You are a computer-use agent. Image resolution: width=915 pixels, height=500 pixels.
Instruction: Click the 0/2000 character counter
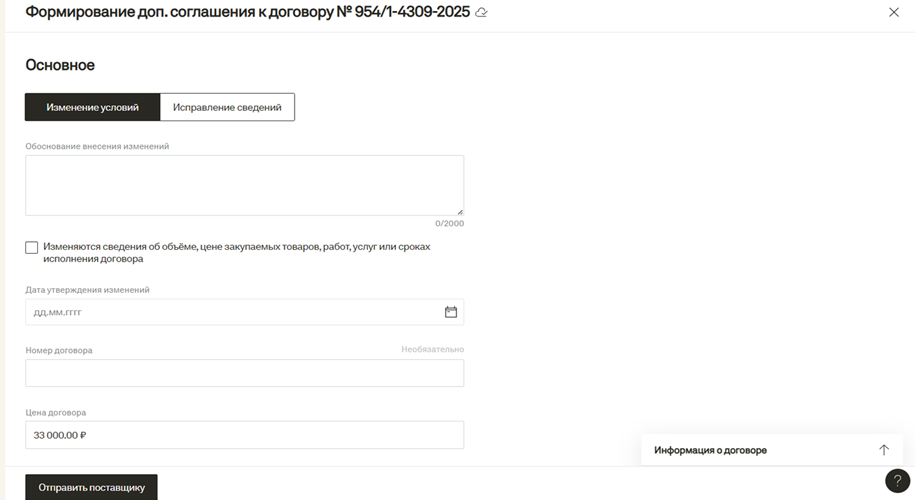click(x=449, y=223)
